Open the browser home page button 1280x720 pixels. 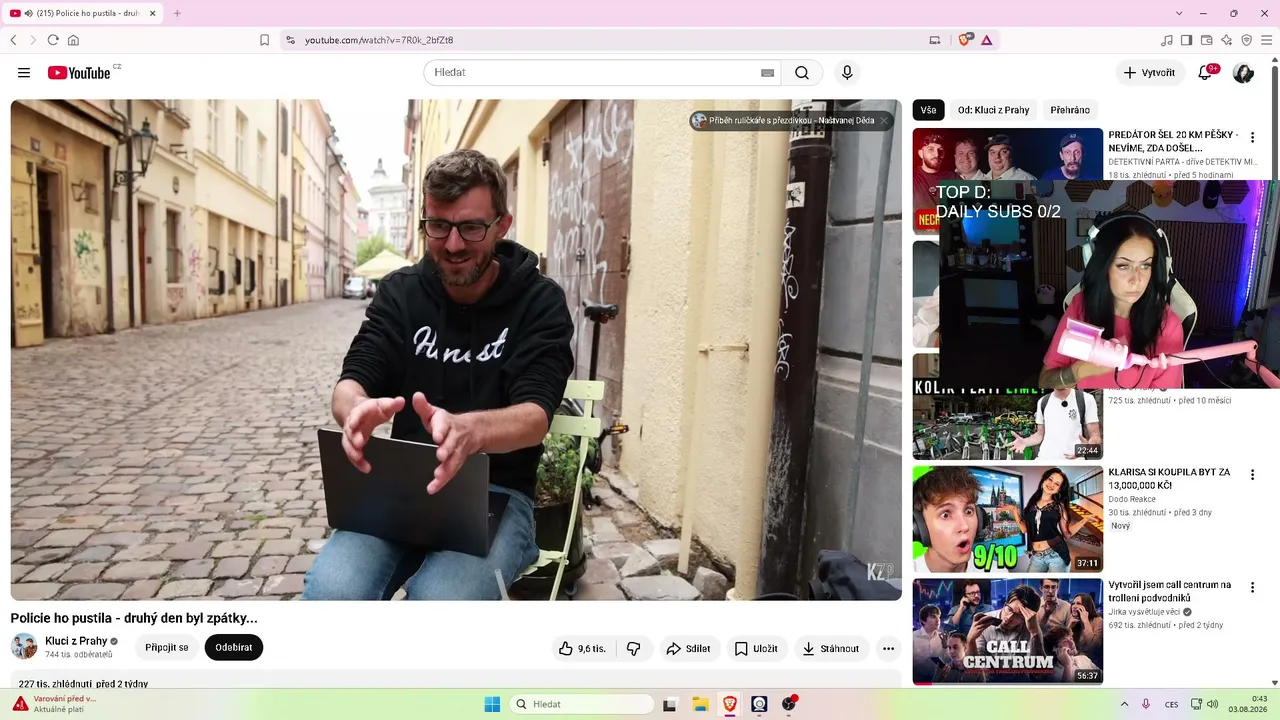[73, 40]
